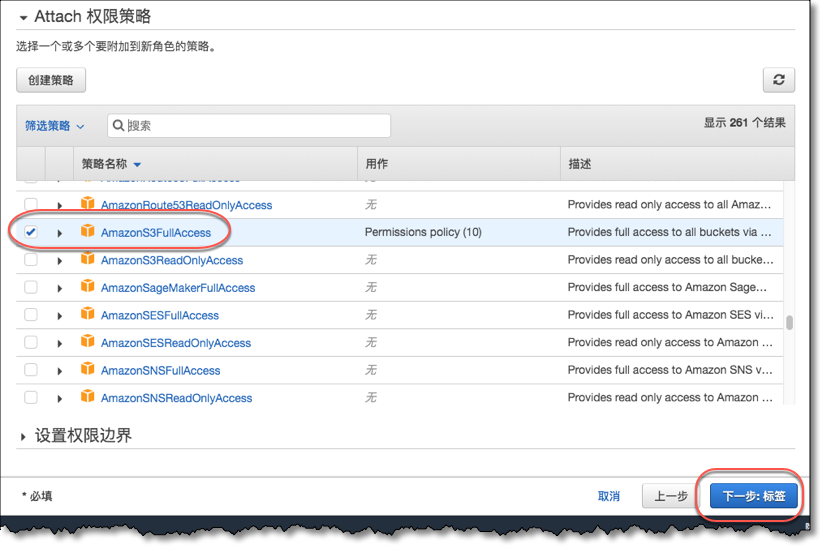Screen dimensions: 820x546
Task: Click the AmazonRoute53ReadOnlyAccess policy box icon
Action: coord(88,203)
